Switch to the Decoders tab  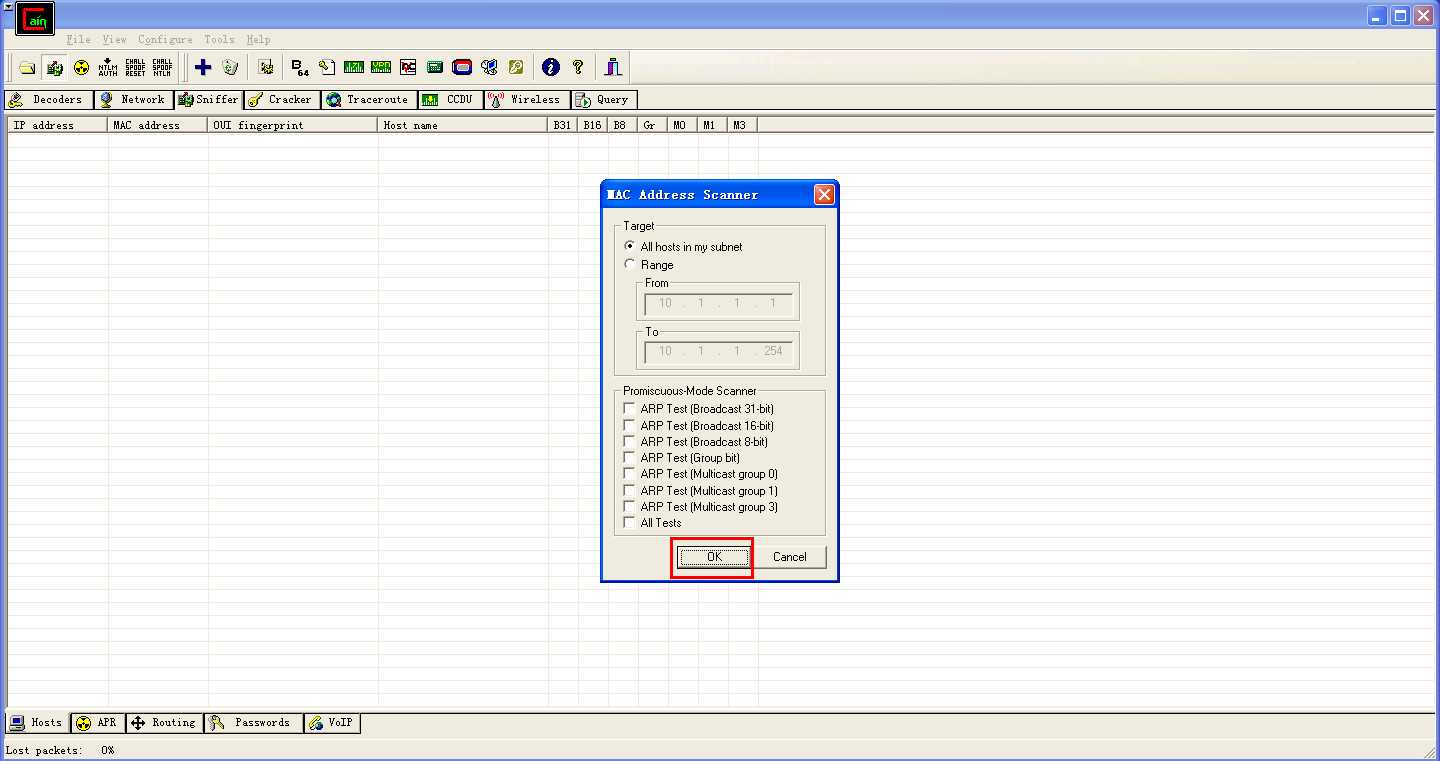pos(49,100)
